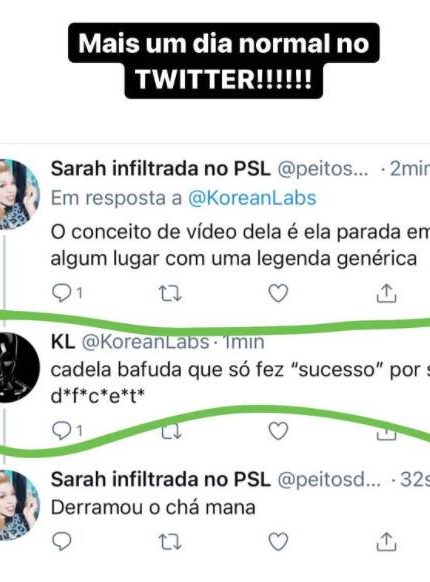430x582 pixels.
Task: Like the KL tweet
Action: [278, 431]
